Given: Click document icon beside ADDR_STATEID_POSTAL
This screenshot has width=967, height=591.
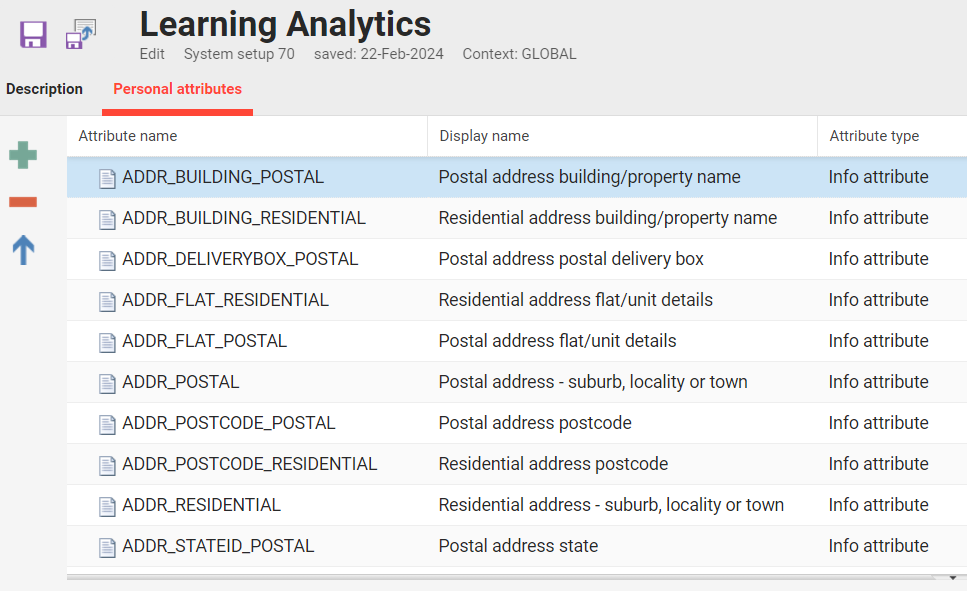Looking at the screenshot, I should [107, 547].
